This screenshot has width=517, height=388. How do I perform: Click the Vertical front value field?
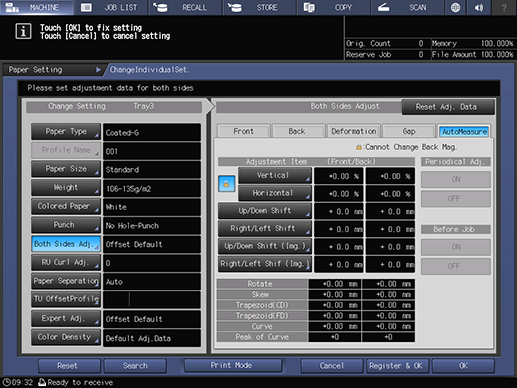[x=339, y=176]
